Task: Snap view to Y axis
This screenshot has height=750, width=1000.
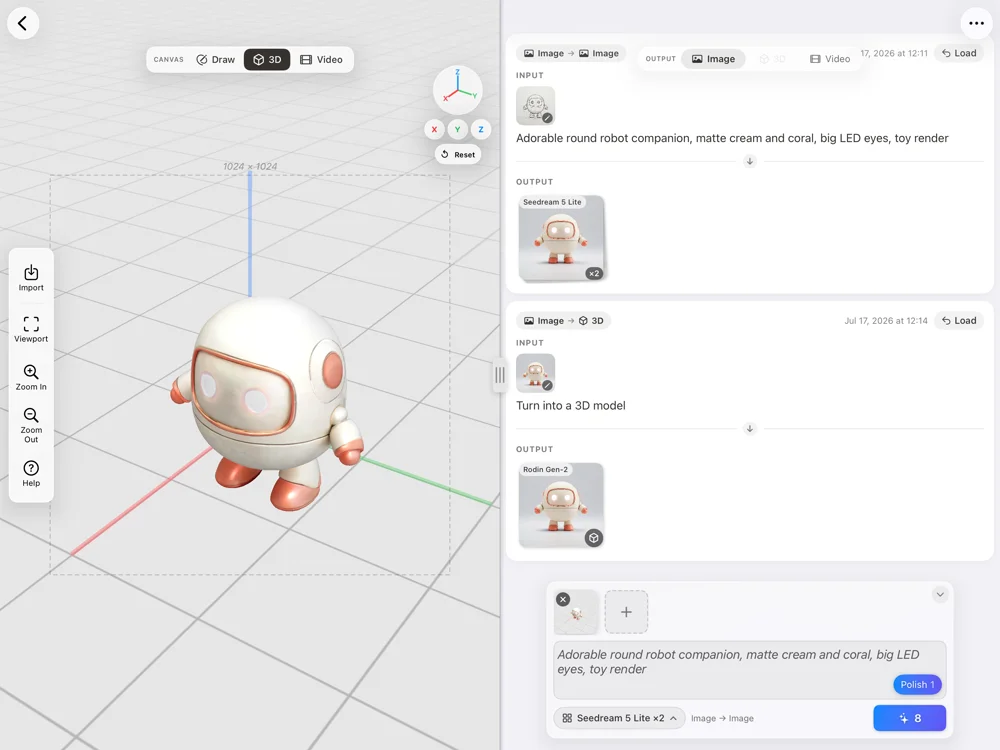Action: coord(457,129)
